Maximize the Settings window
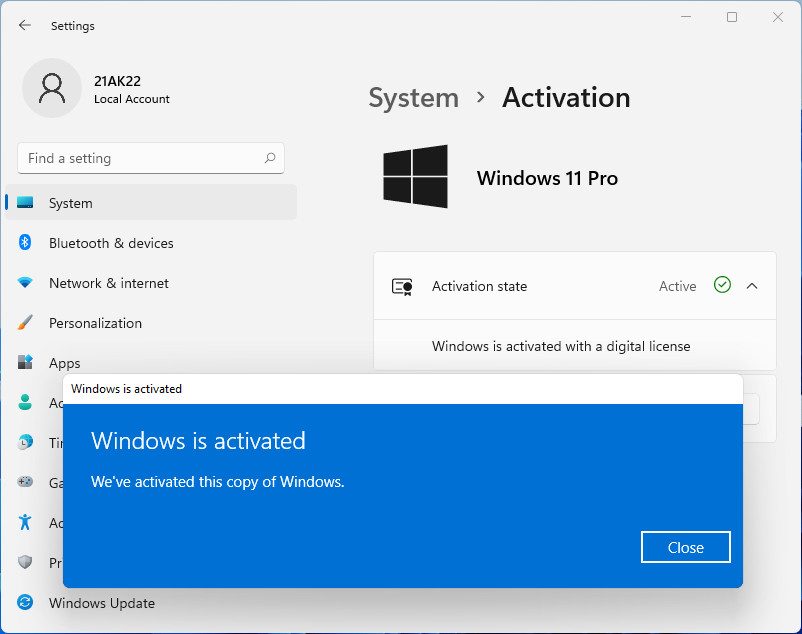The height and width of the screenshot is (634, 802). 732,17
